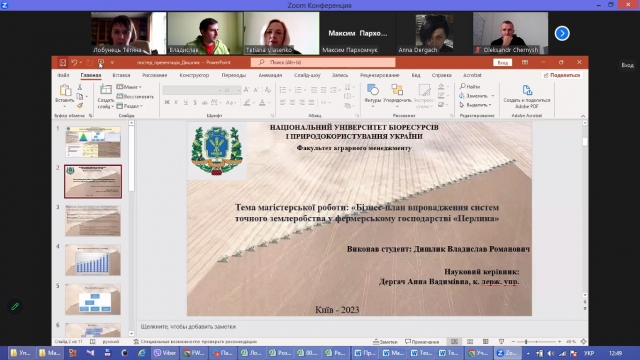This screenshot has width=640, height=360.
Task: Toggle Notes (Заметки) pane in status bar
Action: click(385, 342)
